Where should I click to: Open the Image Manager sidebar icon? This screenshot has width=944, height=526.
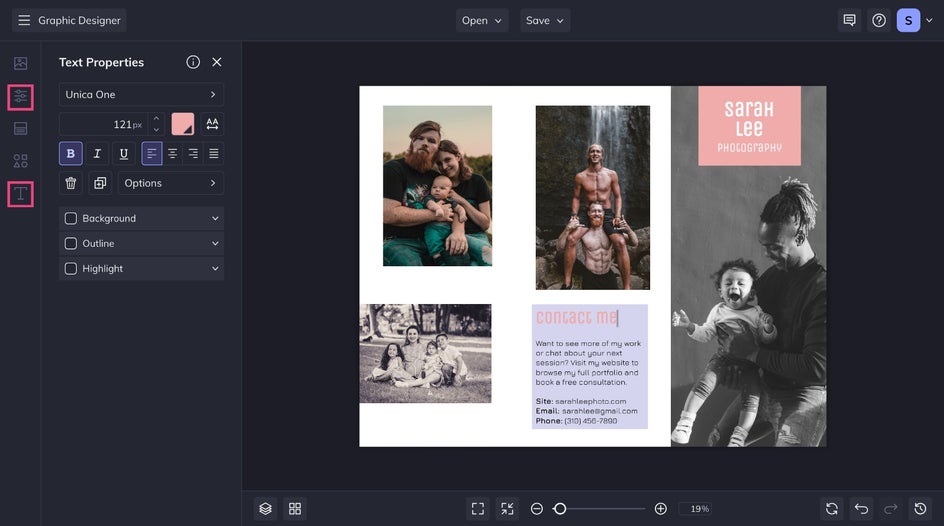pos(20,63)
